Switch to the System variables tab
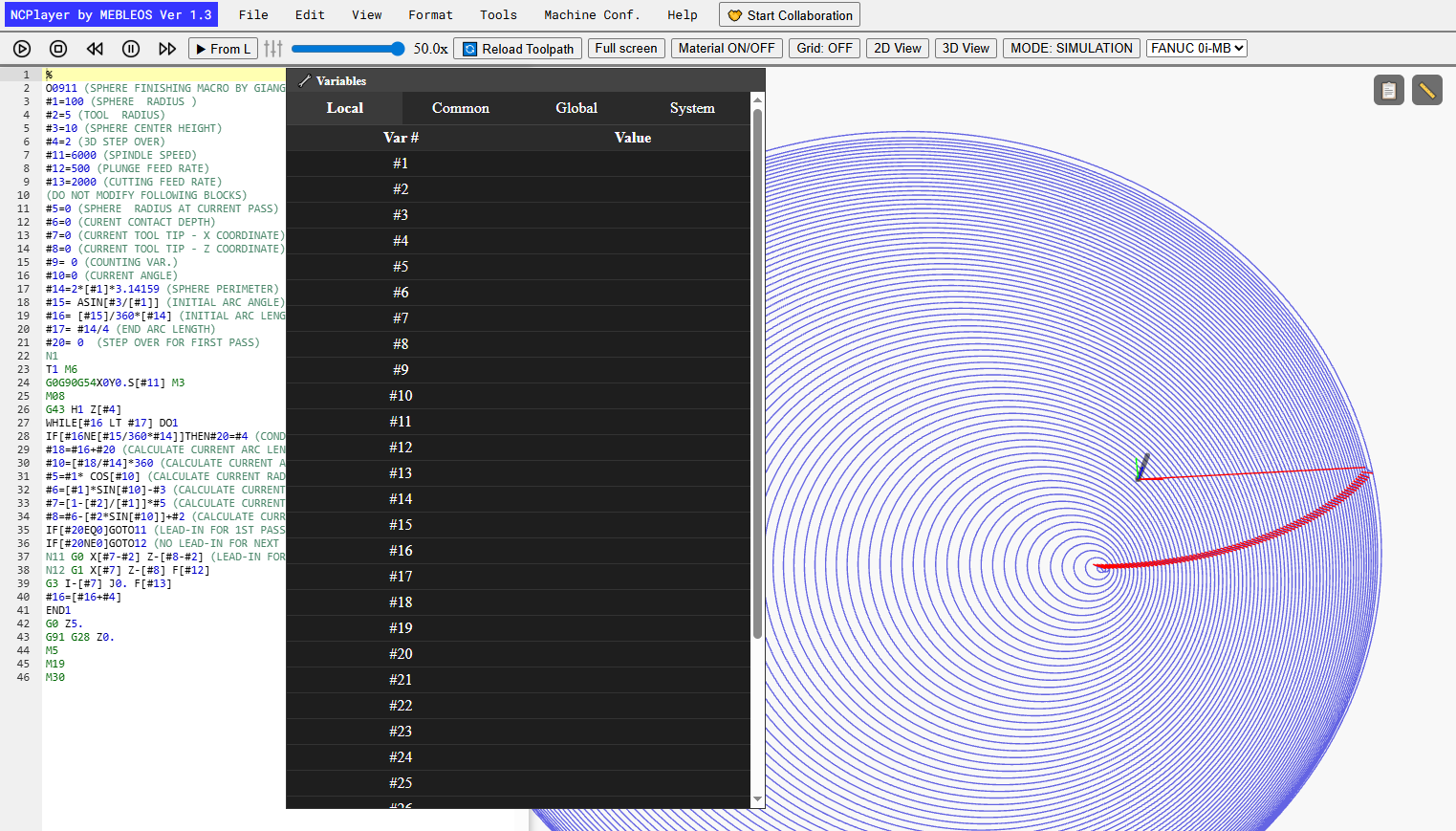Image resolution: width=1456 pixels, height=831 pixels. (x=692, y=108)
